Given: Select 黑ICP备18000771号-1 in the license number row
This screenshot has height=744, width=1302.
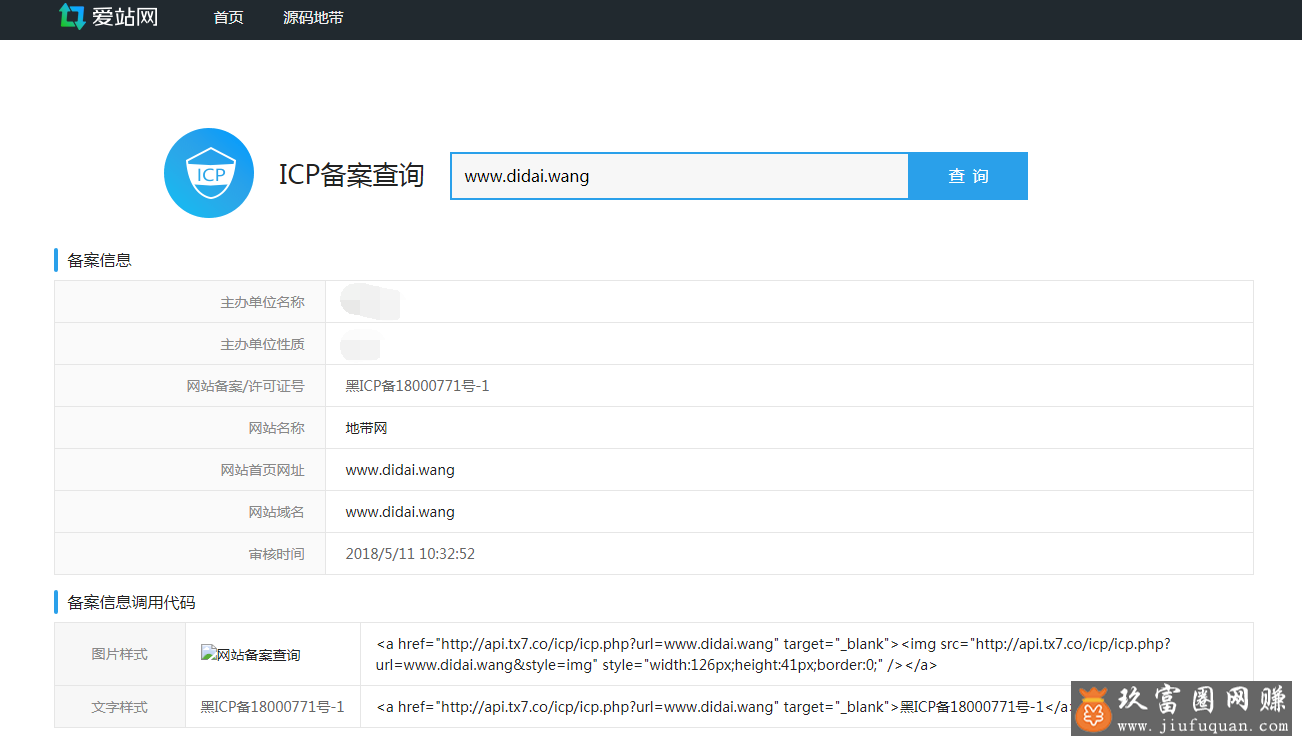Looking at the screenshot, I should coord(417,386).
